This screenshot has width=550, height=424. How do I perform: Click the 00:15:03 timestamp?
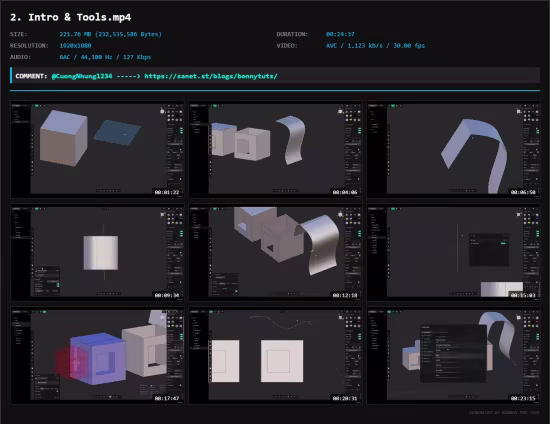pos(523,295)
